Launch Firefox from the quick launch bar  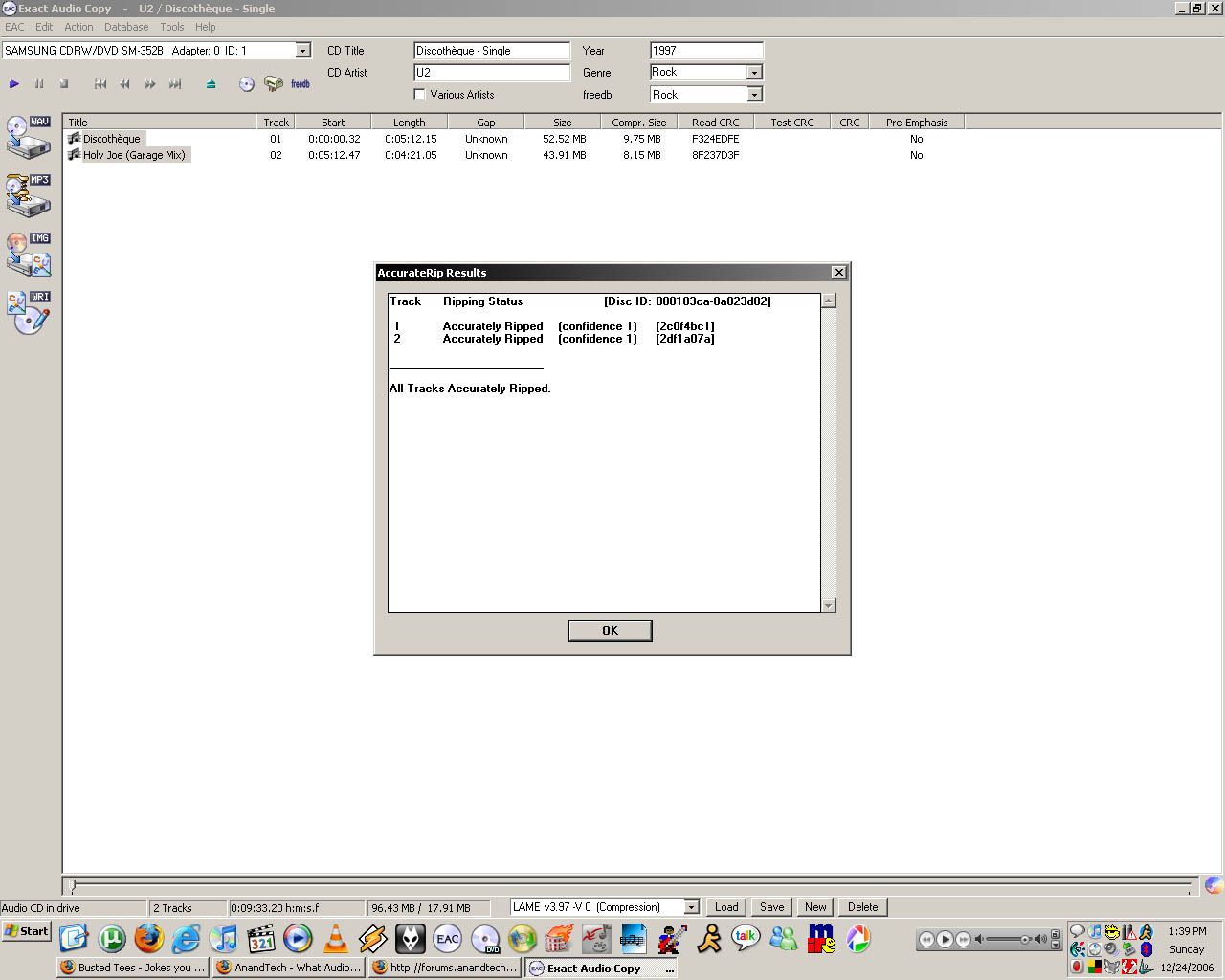(x=149, y=939)
